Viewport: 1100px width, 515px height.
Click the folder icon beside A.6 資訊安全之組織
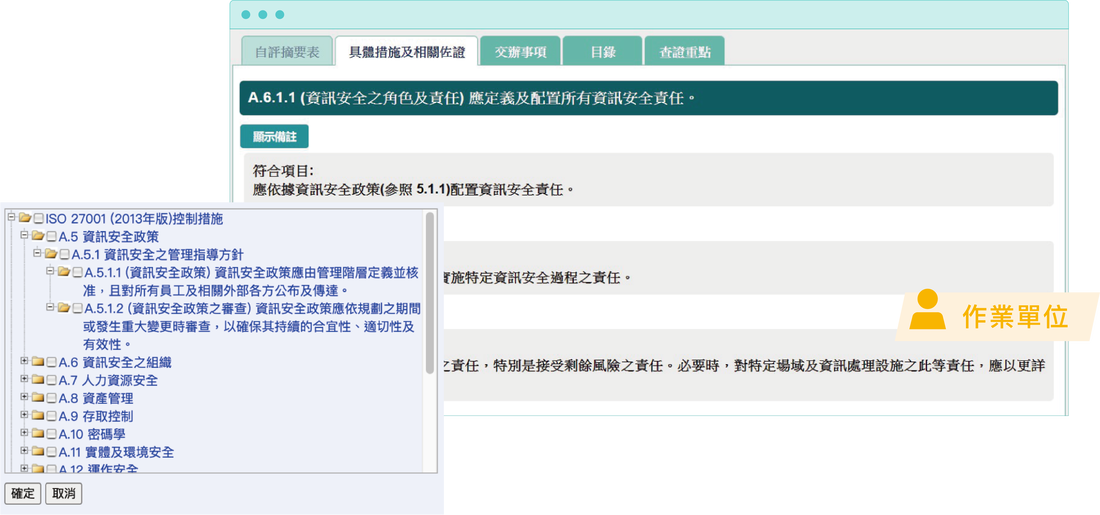(x=38, y=363)
